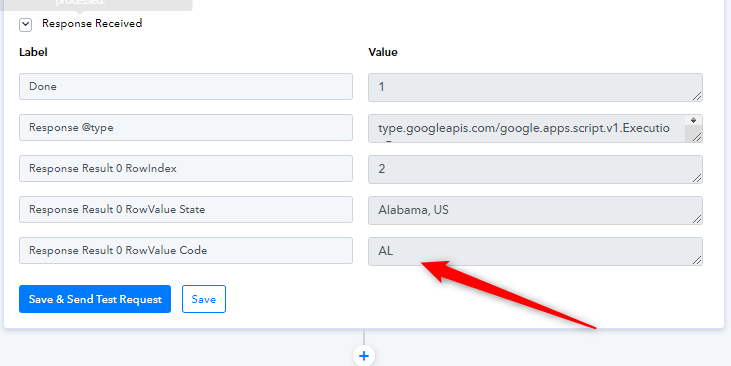Click the scroll stepper in @type value
This screenshot has height=366, width=731.
(x=694, y=120)
